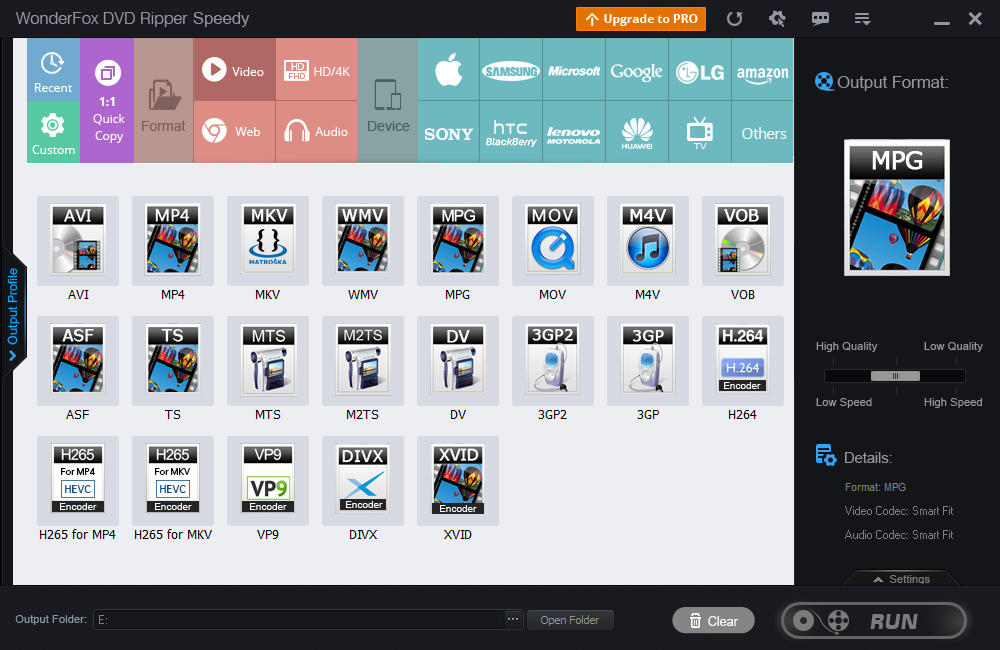Open the Audio output category
The height and width of the screenshot is (650, 1000).
[x=316, y=131]
